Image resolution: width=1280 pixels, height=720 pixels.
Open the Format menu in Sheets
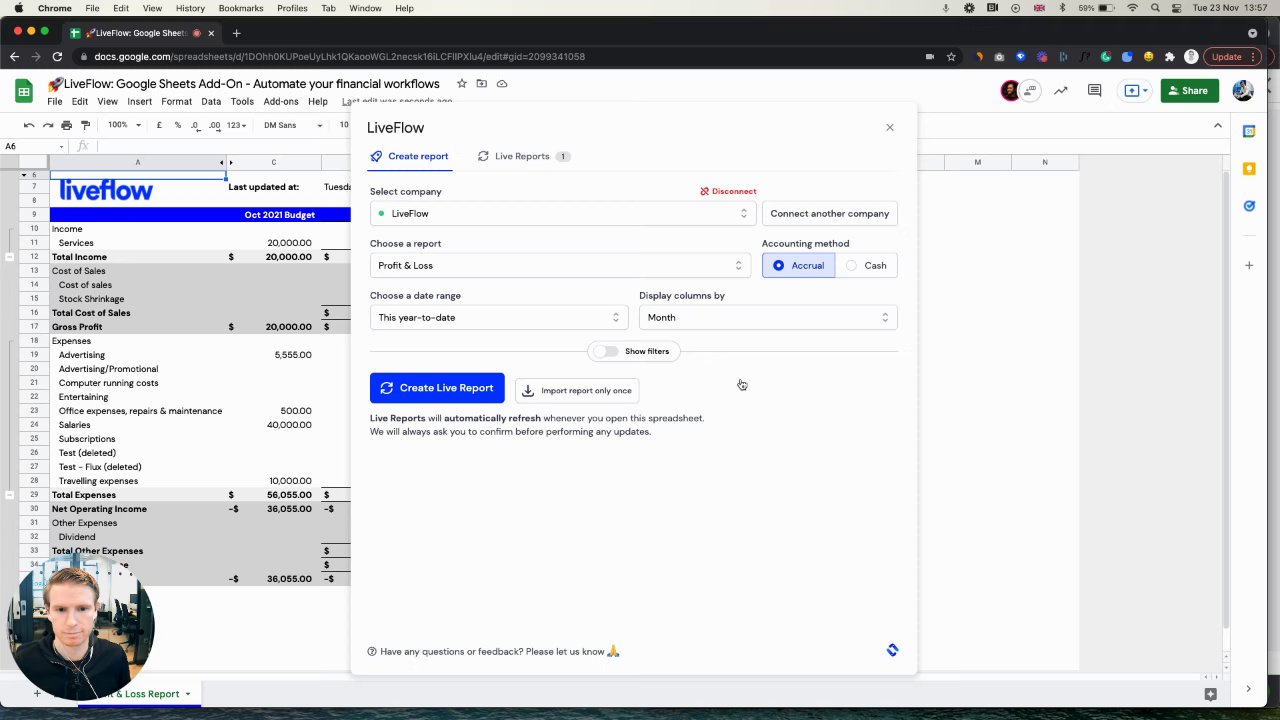pyautogui.click(x=176, y=101)
